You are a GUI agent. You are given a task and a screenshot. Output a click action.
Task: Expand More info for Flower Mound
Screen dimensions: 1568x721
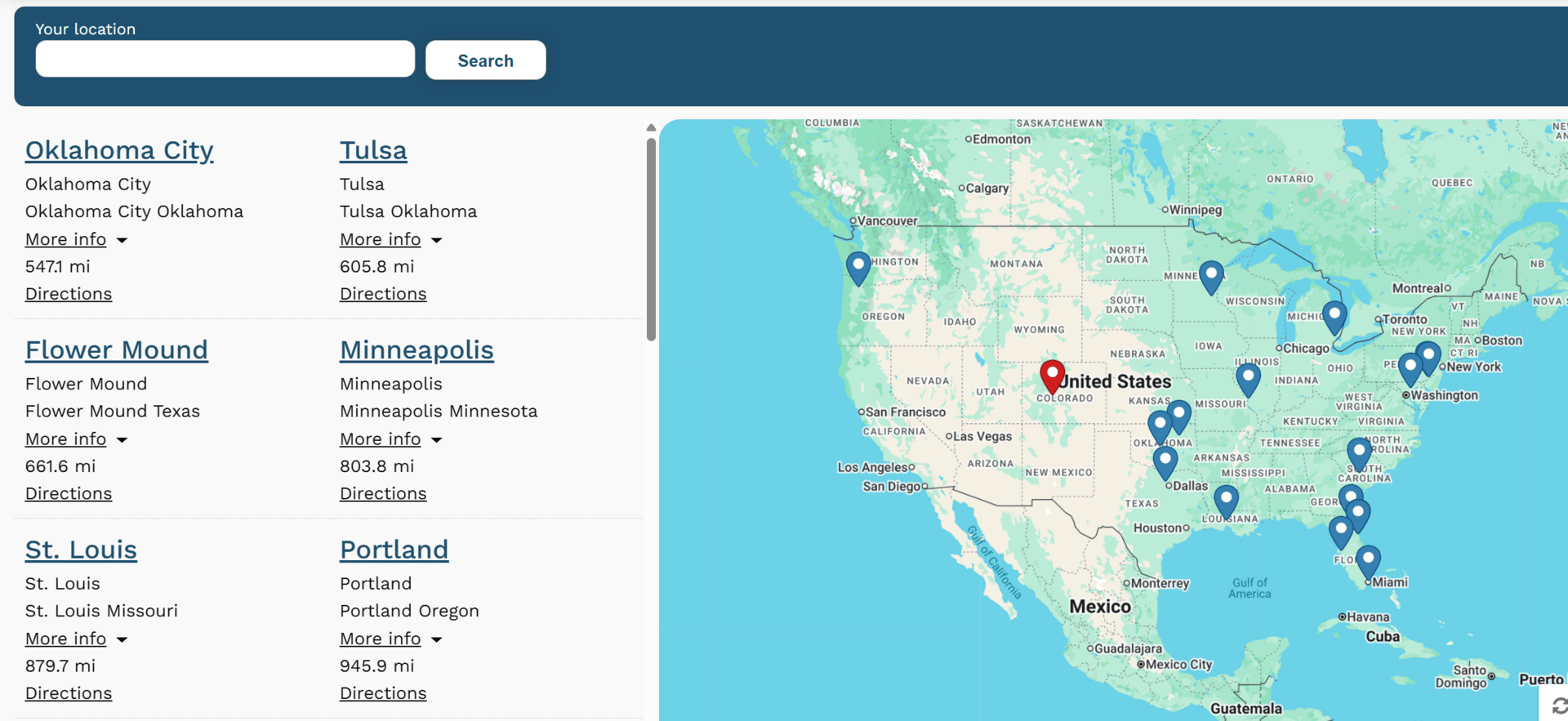pos(76,439)
